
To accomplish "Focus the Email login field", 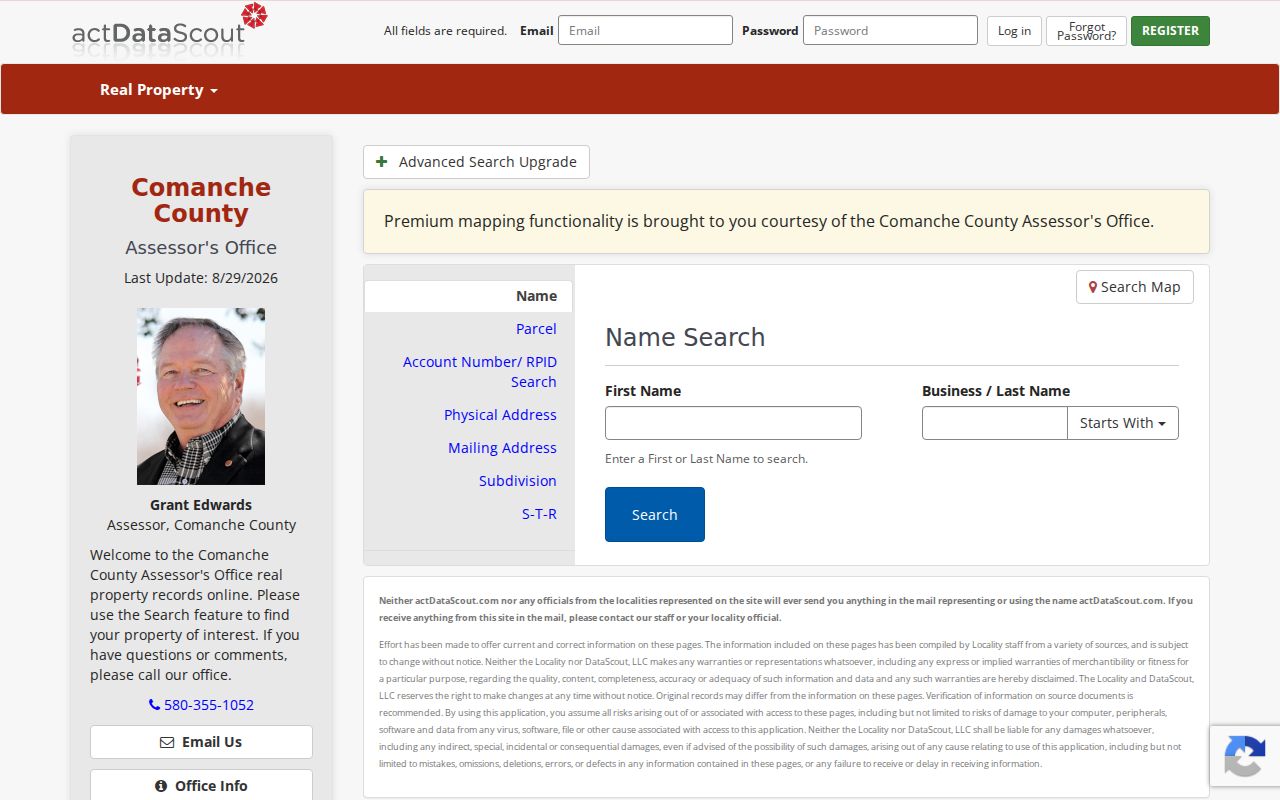I will (x=645, y=30).
